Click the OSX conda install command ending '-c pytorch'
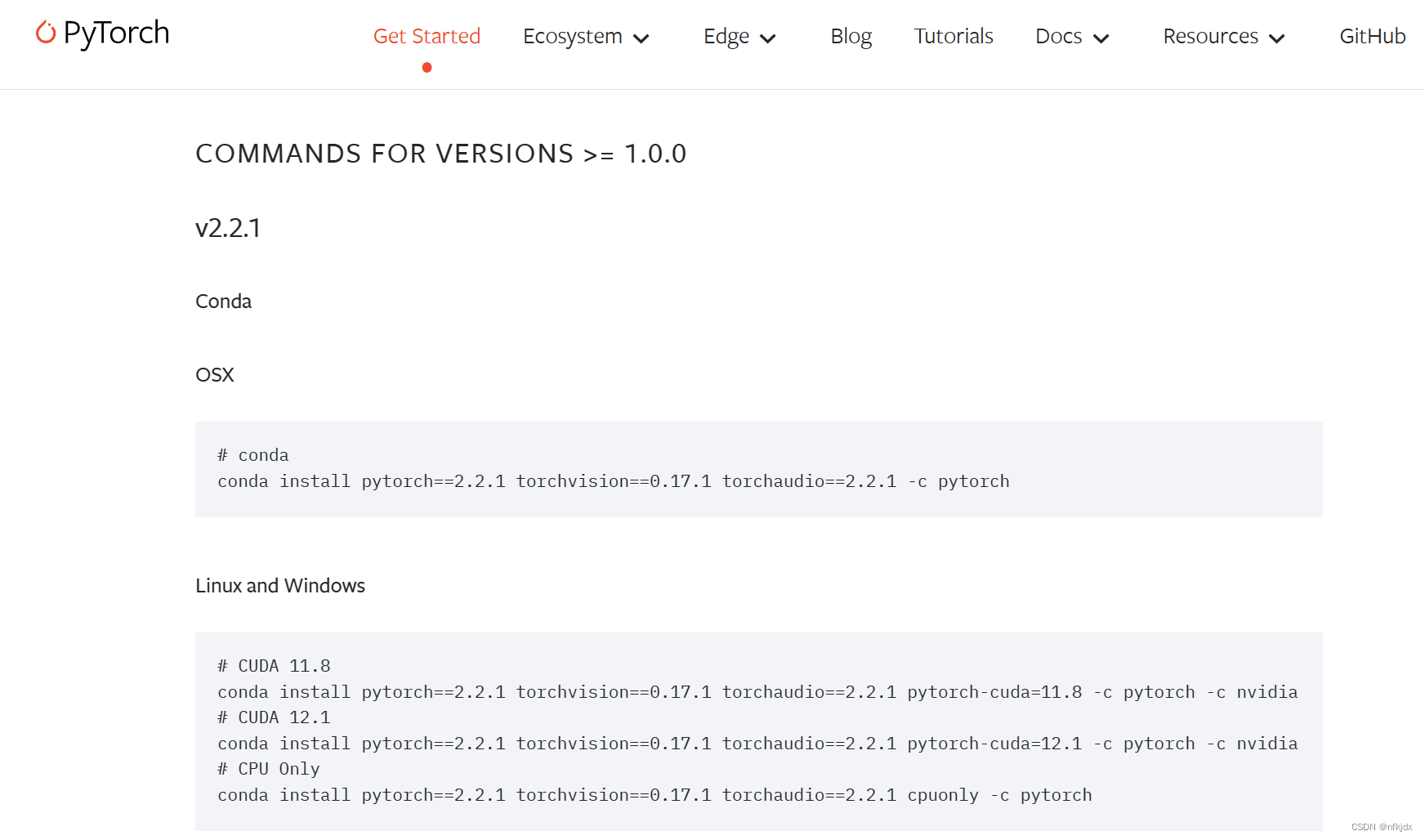This screenshot has width=1425, height=840. point(614,481)
